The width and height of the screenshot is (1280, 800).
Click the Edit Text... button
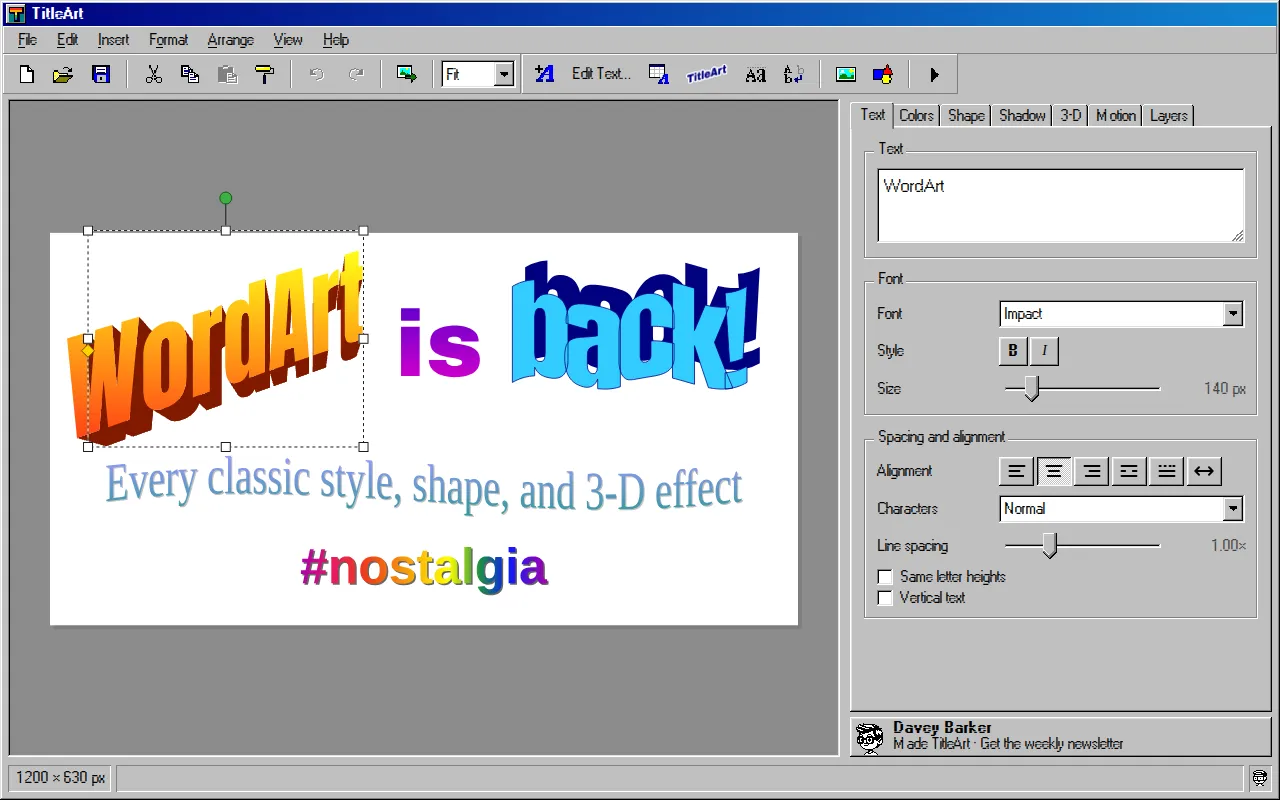tap(601, 74)
